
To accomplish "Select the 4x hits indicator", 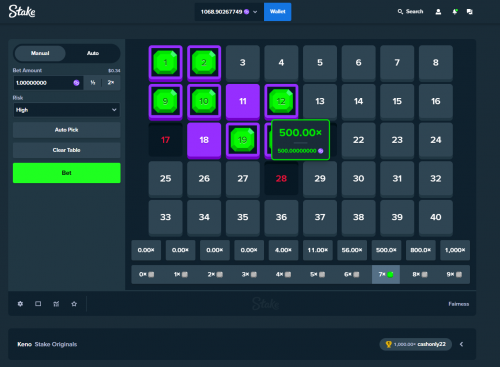I will pos(283,274).
